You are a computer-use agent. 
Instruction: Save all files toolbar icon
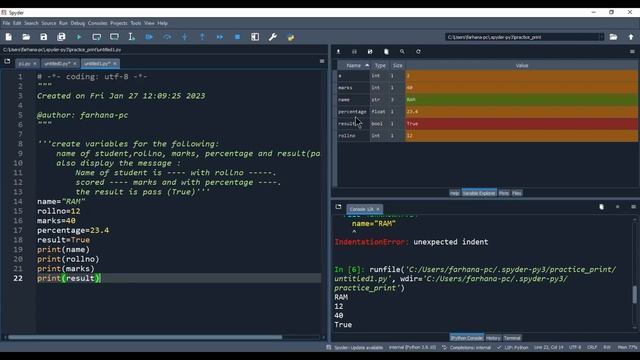click(61, 37)
